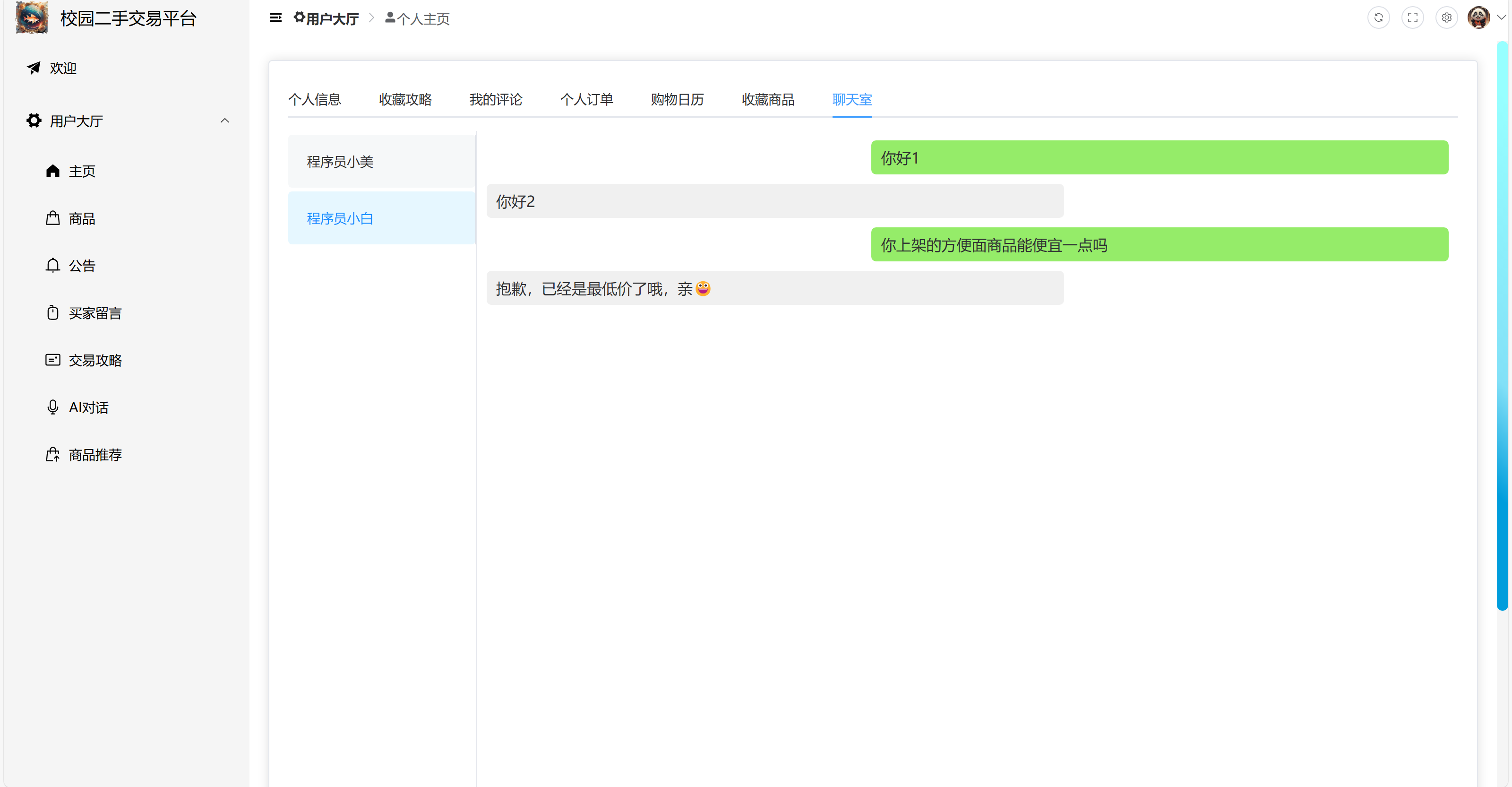Image resolution: width=1512 pixels, height=787 pixels.
Task: Switch to the 购物日历 tab
Action: click(x=677, y=99)
